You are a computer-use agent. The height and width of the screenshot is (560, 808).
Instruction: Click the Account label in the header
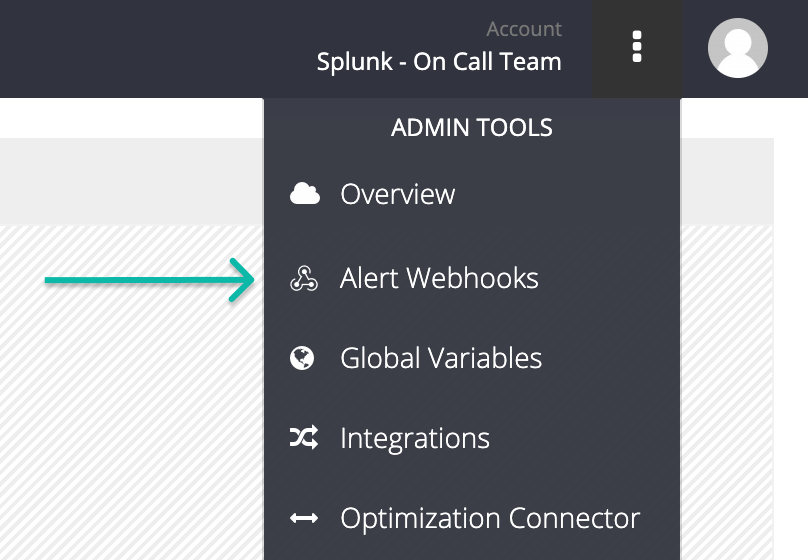pos(524,29)
